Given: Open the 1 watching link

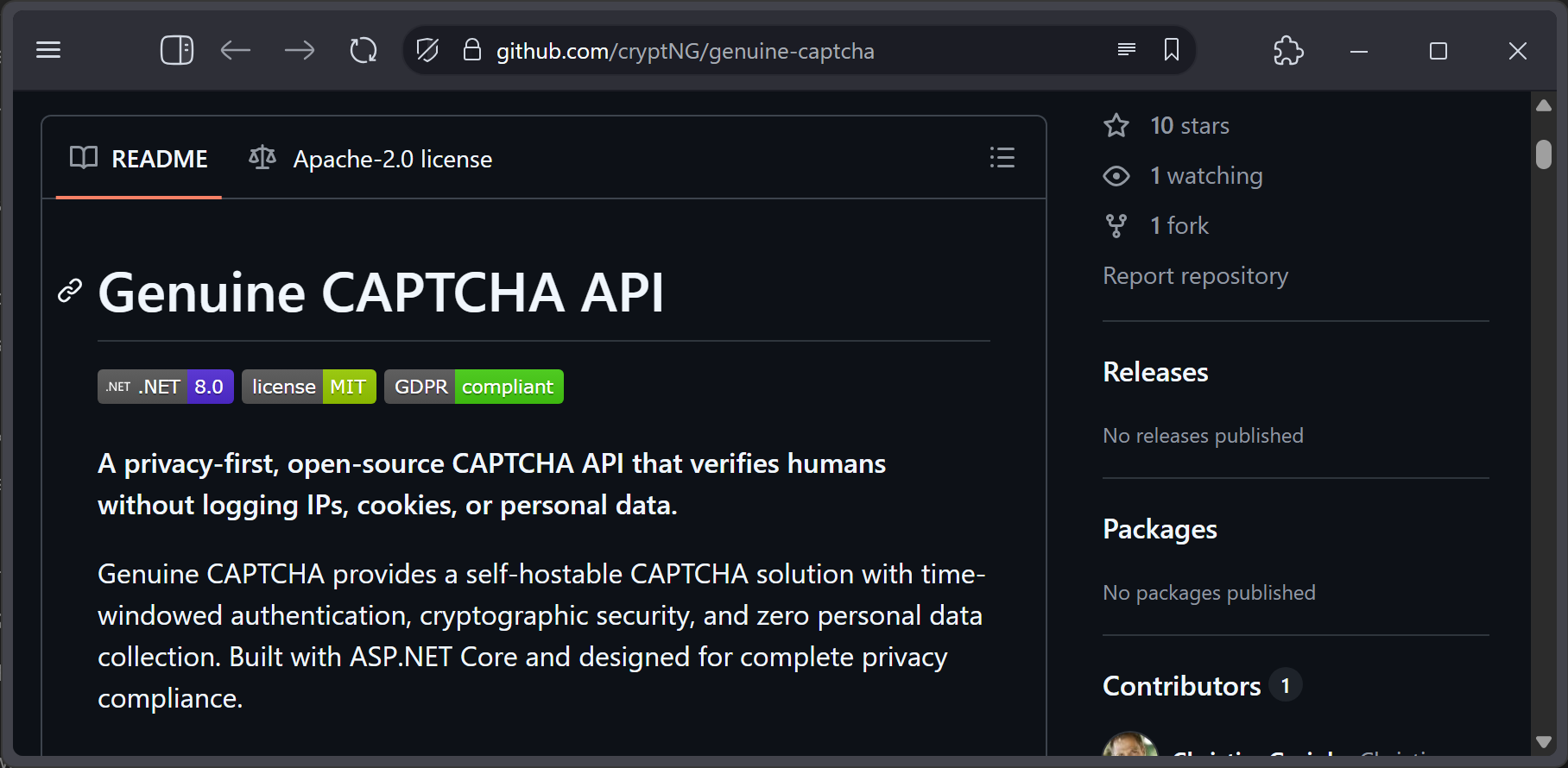Looking at the screenshot, I should (x=1206, y=176).
